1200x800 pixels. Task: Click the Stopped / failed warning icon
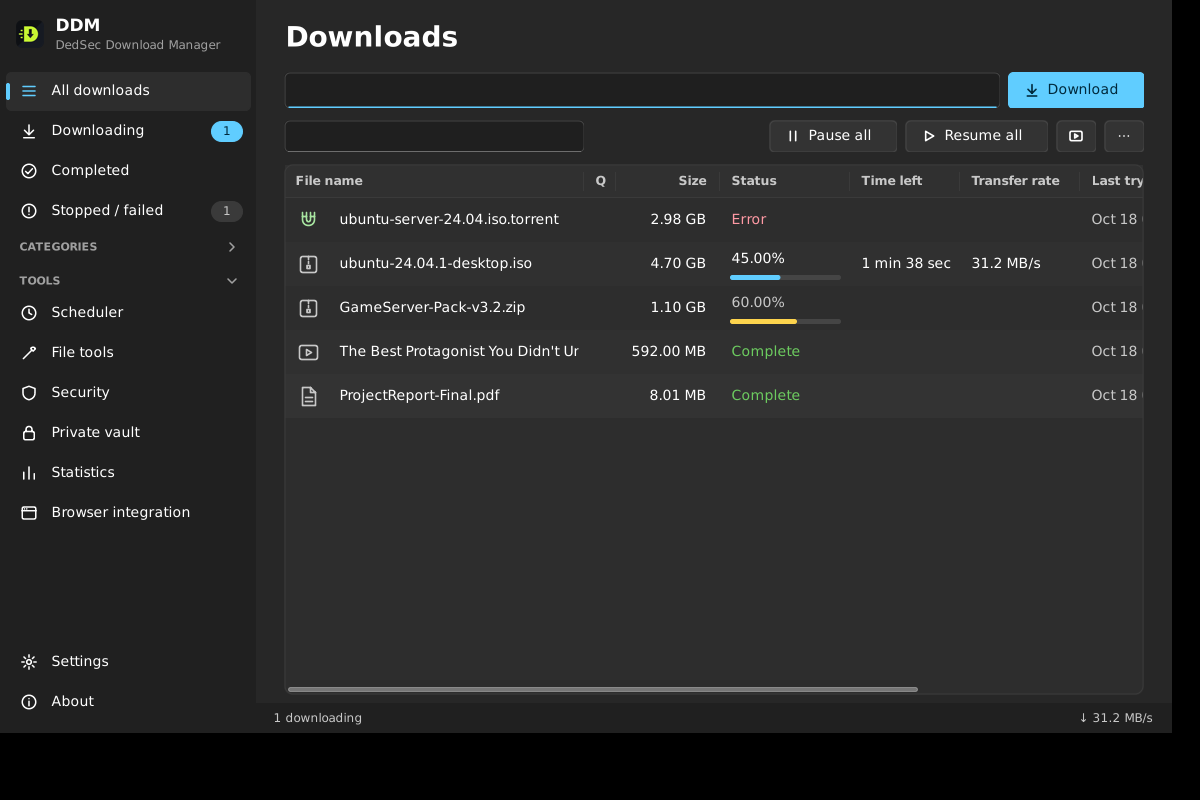point(29,211)
